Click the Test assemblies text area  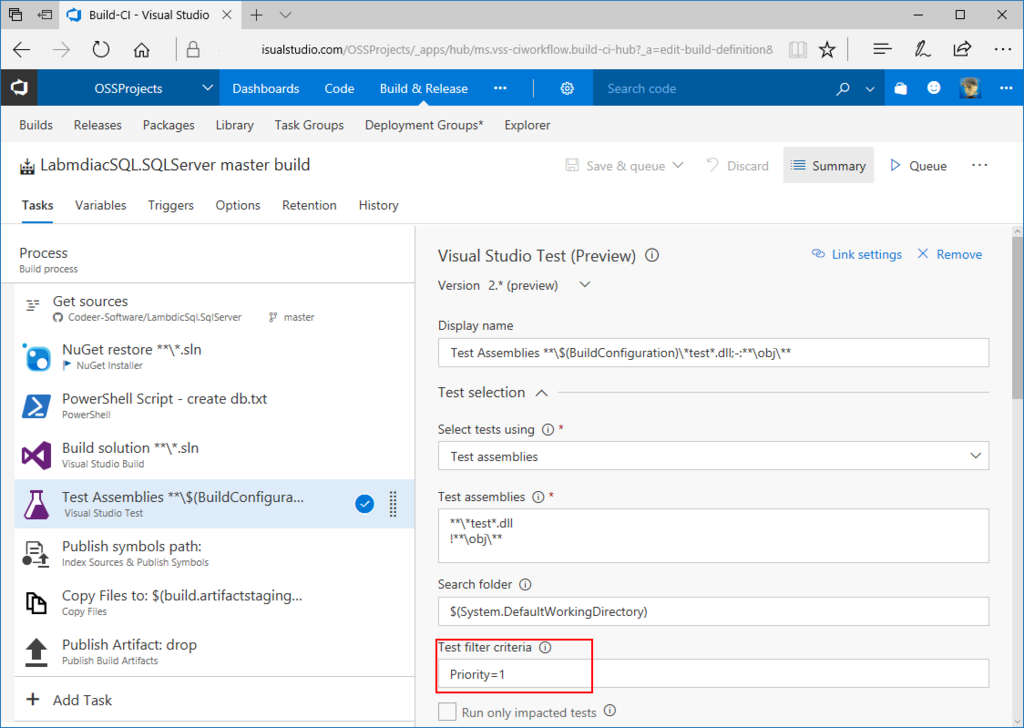(x=713, y=535)
